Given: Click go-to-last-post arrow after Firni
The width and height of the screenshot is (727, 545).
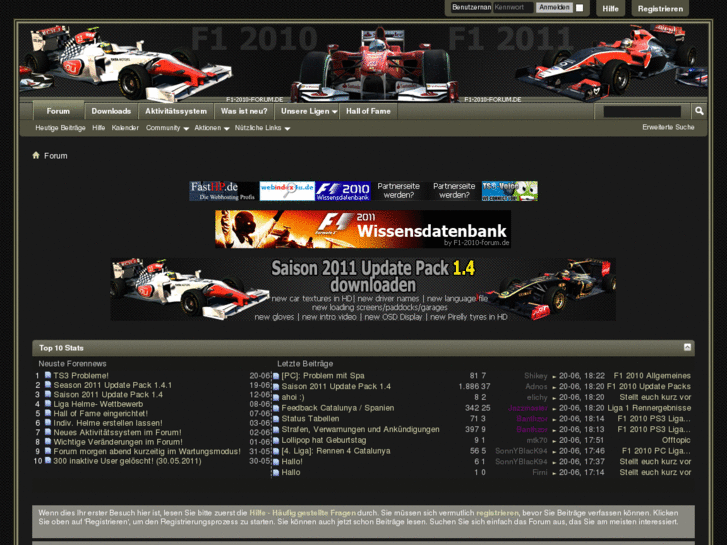Looking at the screenshot, I should coord(554,473).
